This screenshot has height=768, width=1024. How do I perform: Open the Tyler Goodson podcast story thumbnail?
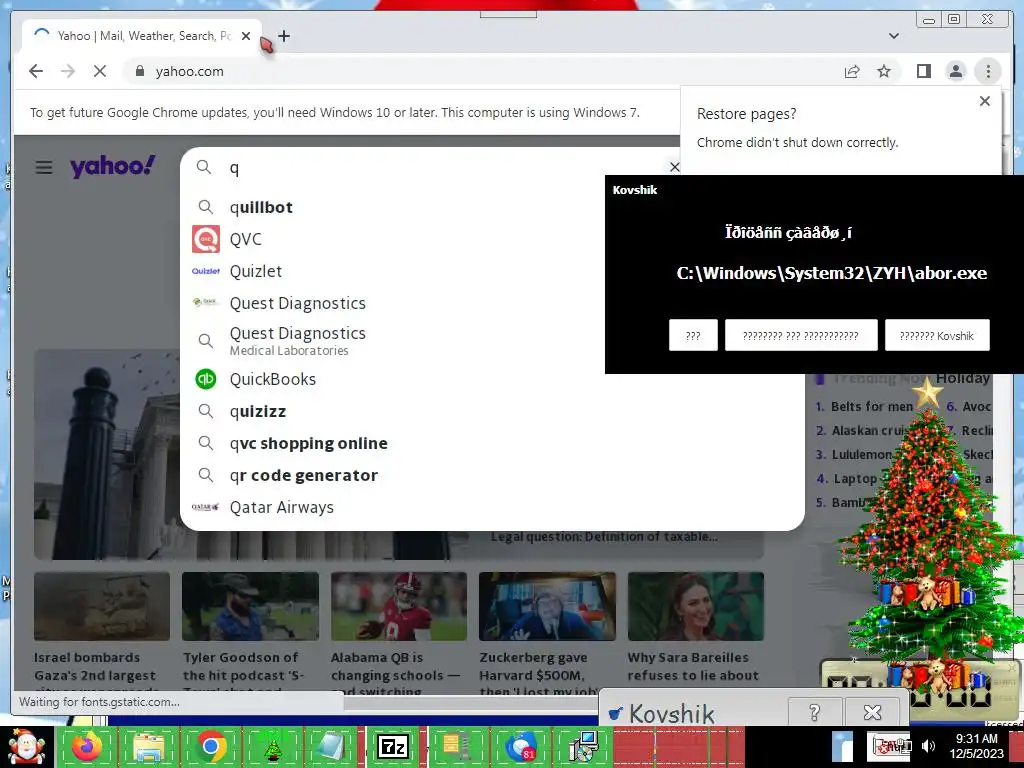click(x=250, y=606)
